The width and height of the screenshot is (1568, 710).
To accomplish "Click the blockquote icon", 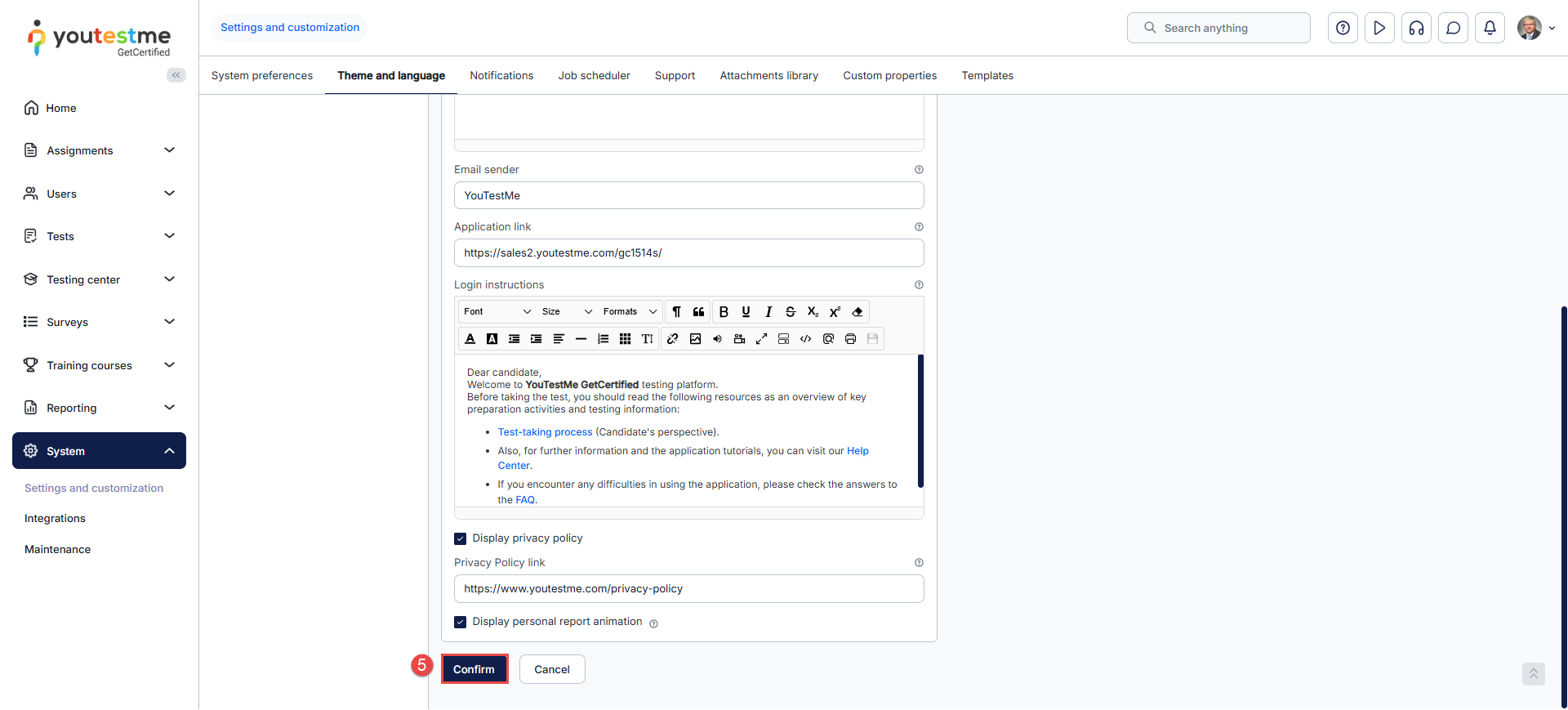I will [x=698, y=312].
